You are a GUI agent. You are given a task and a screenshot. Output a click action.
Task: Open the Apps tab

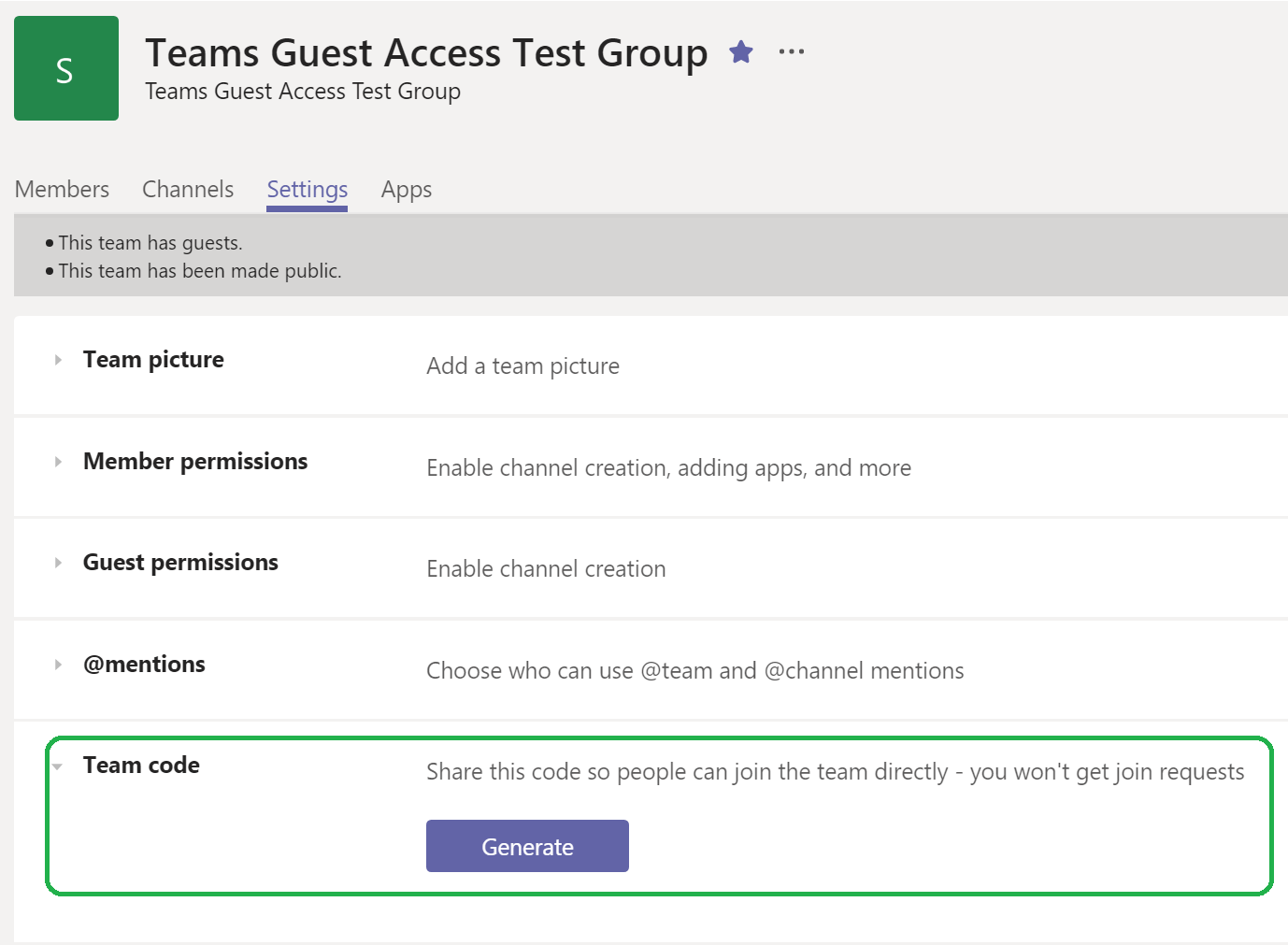tap(406, 189)
